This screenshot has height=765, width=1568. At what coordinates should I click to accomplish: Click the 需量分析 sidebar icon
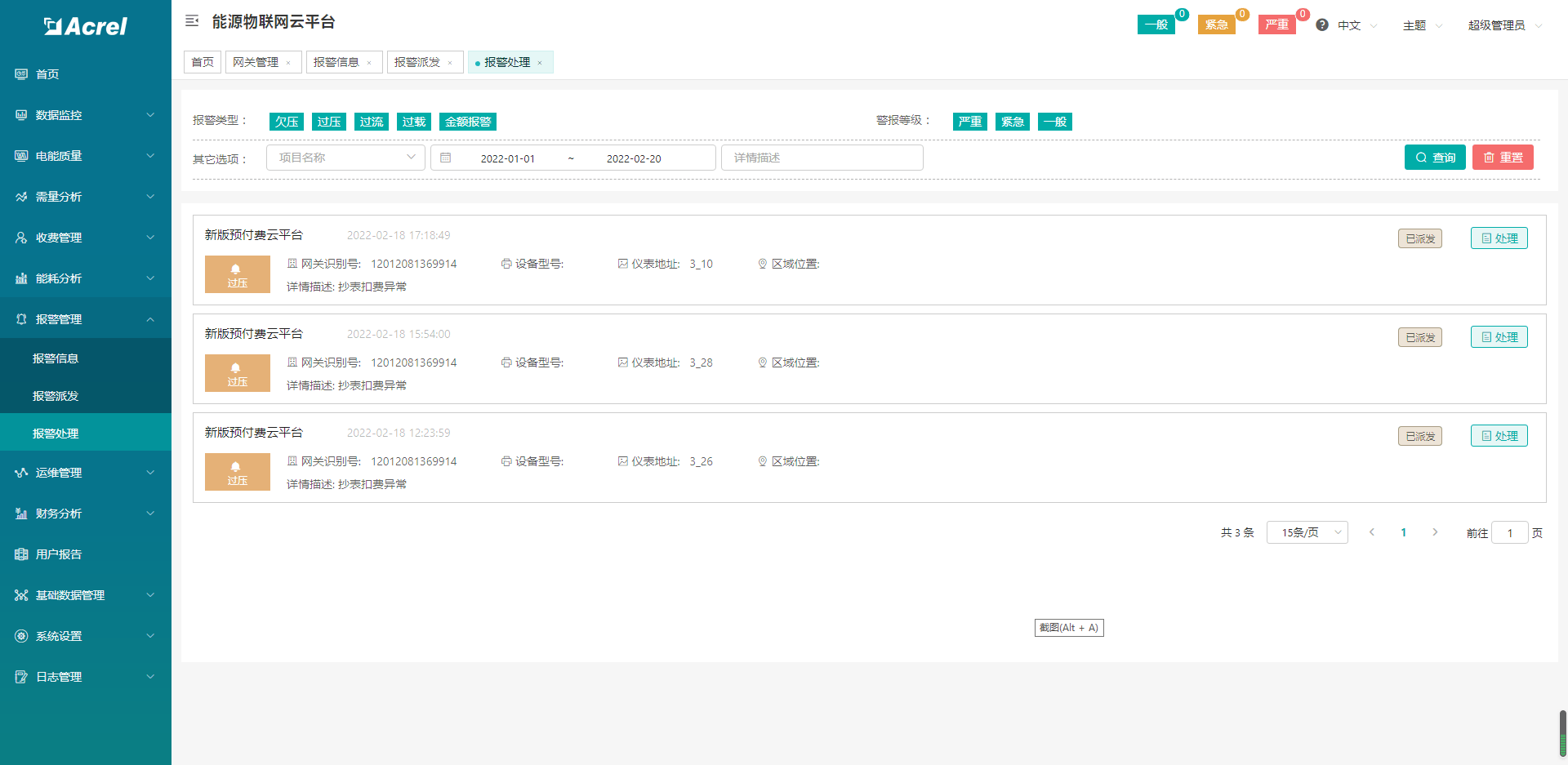pyautogui.click(x=21, y=197)
